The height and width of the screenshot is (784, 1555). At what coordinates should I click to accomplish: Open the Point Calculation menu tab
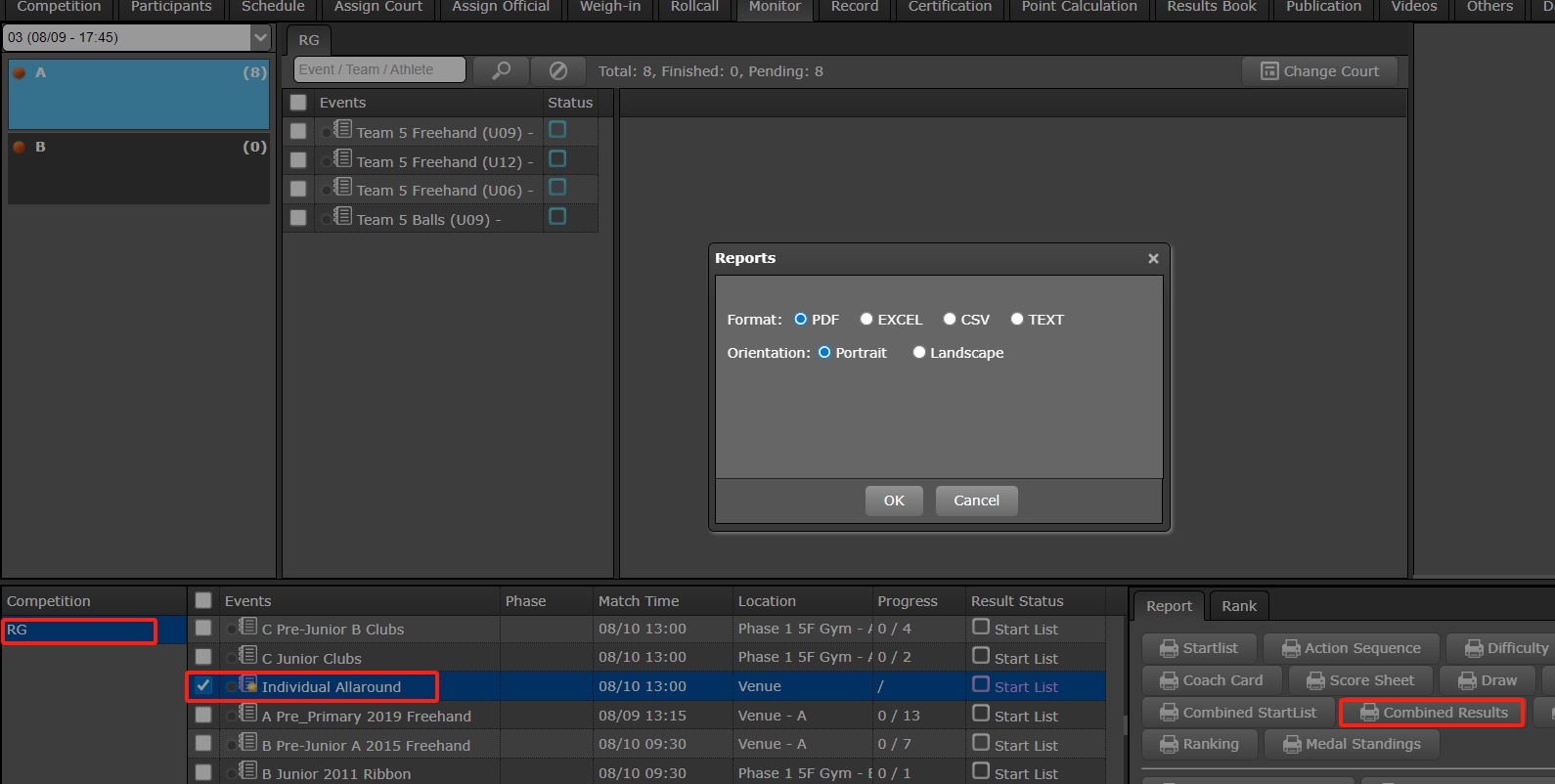[x=1079, y=7]
